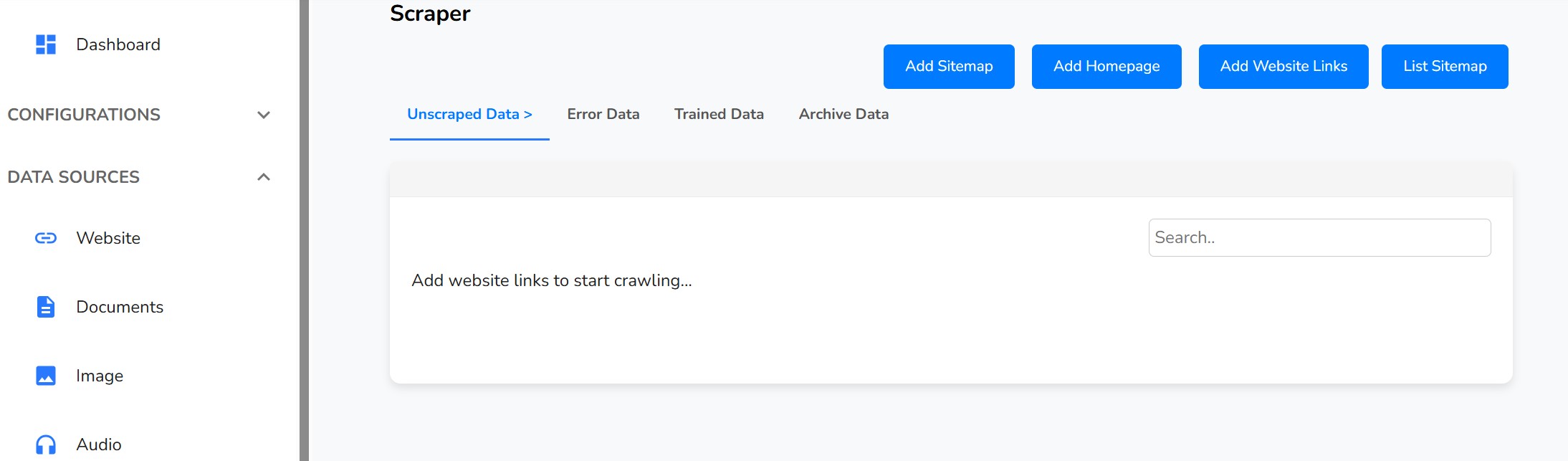Click the sidebar vertical divider bar
This screenshot has height=461, width=1568.
click(x=304, y=229)
